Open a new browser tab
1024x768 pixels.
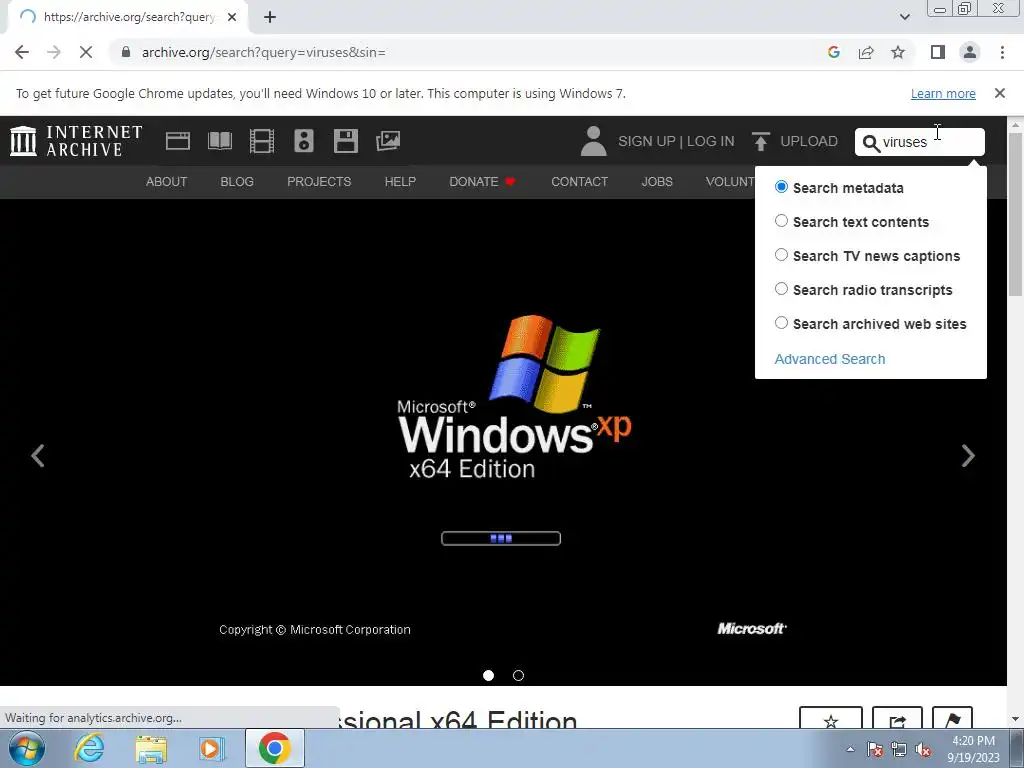pos(270,17)
